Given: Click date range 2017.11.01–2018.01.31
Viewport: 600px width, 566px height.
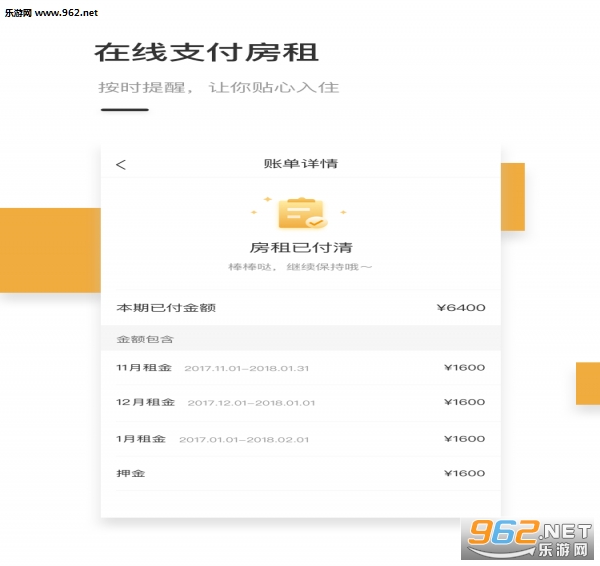Looking at the screenshot, I should (246, 369).
